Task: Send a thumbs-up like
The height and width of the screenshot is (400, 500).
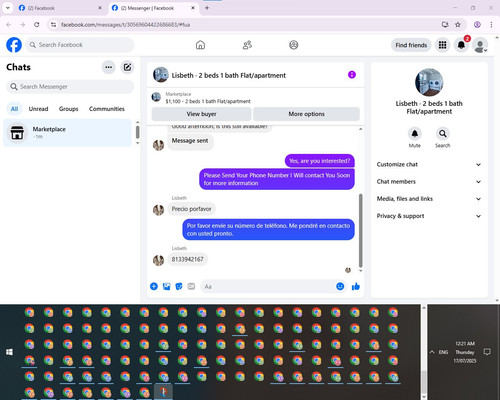Action: pos(356,286)
